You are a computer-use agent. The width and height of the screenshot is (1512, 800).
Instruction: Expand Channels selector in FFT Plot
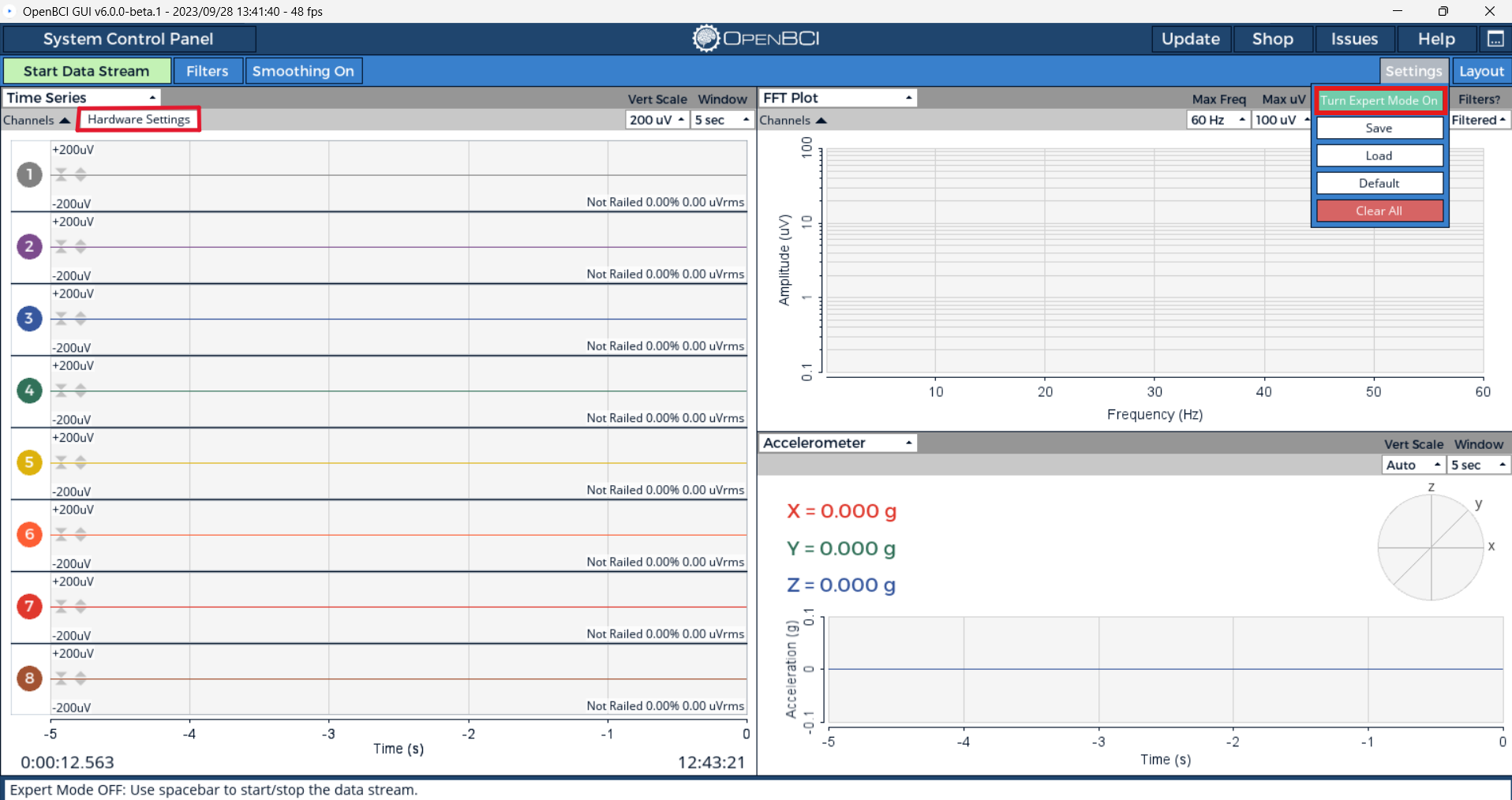point(792,120)
